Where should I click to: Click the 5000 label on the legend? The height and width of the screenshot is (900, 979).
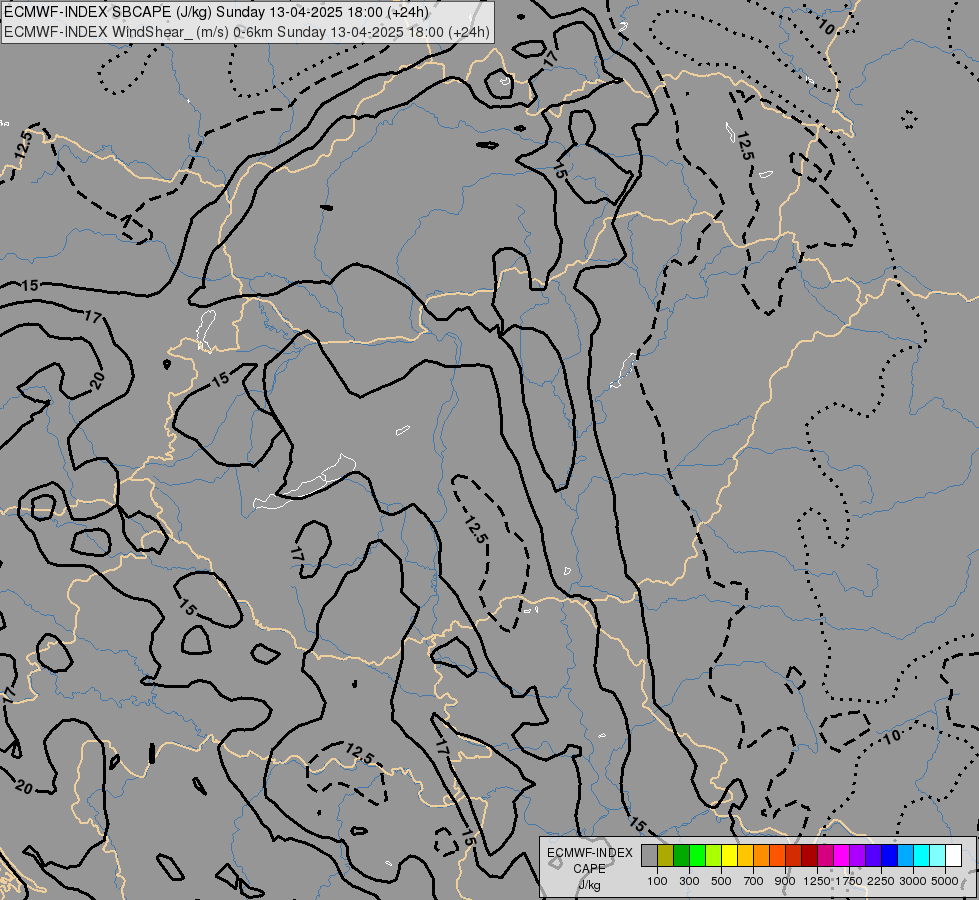pos(945,881)
